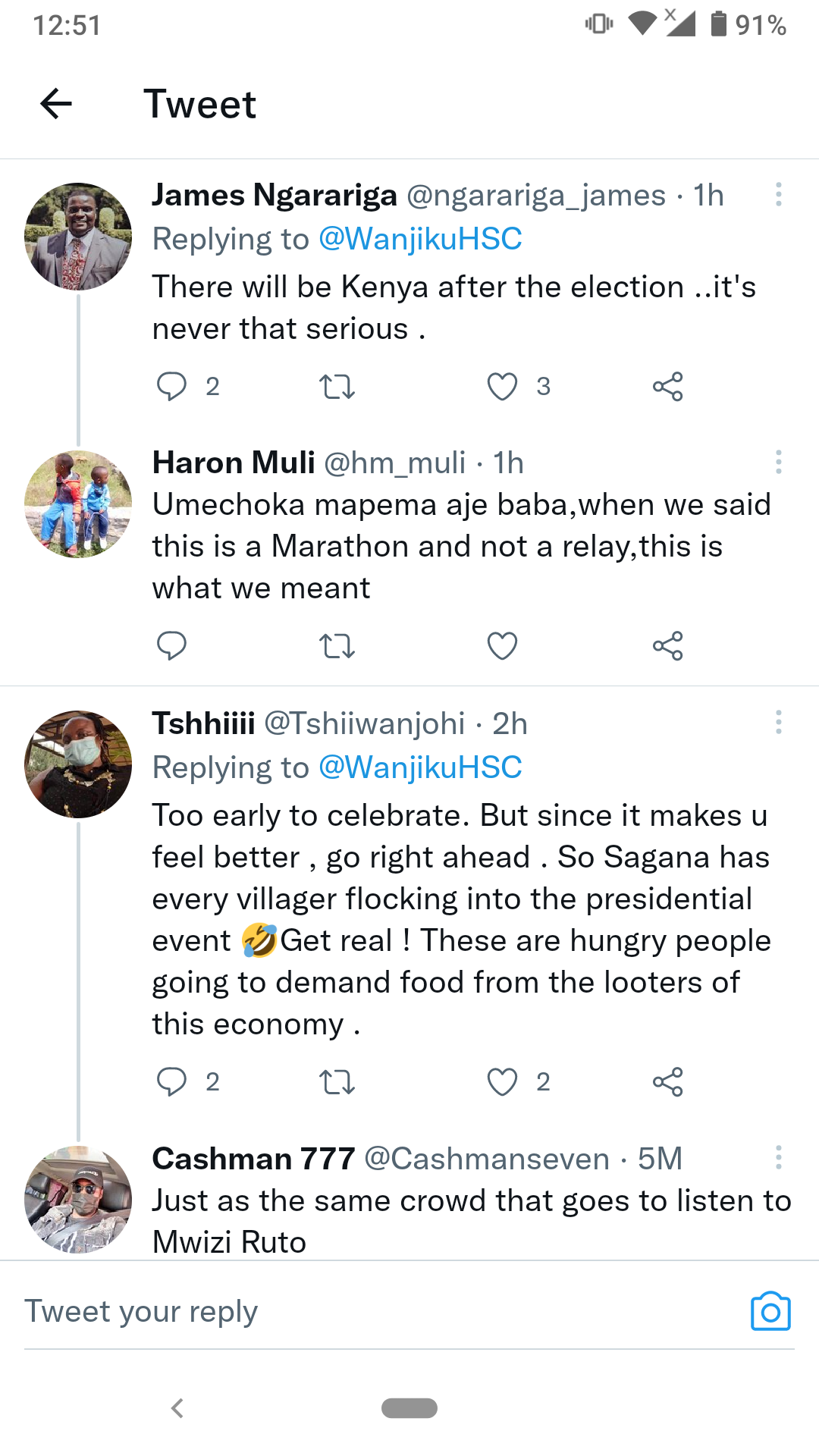Screen dimensions: 819x1456
Task: Open the more options on Haron Muli's tweet
Action: pos(778,462)
